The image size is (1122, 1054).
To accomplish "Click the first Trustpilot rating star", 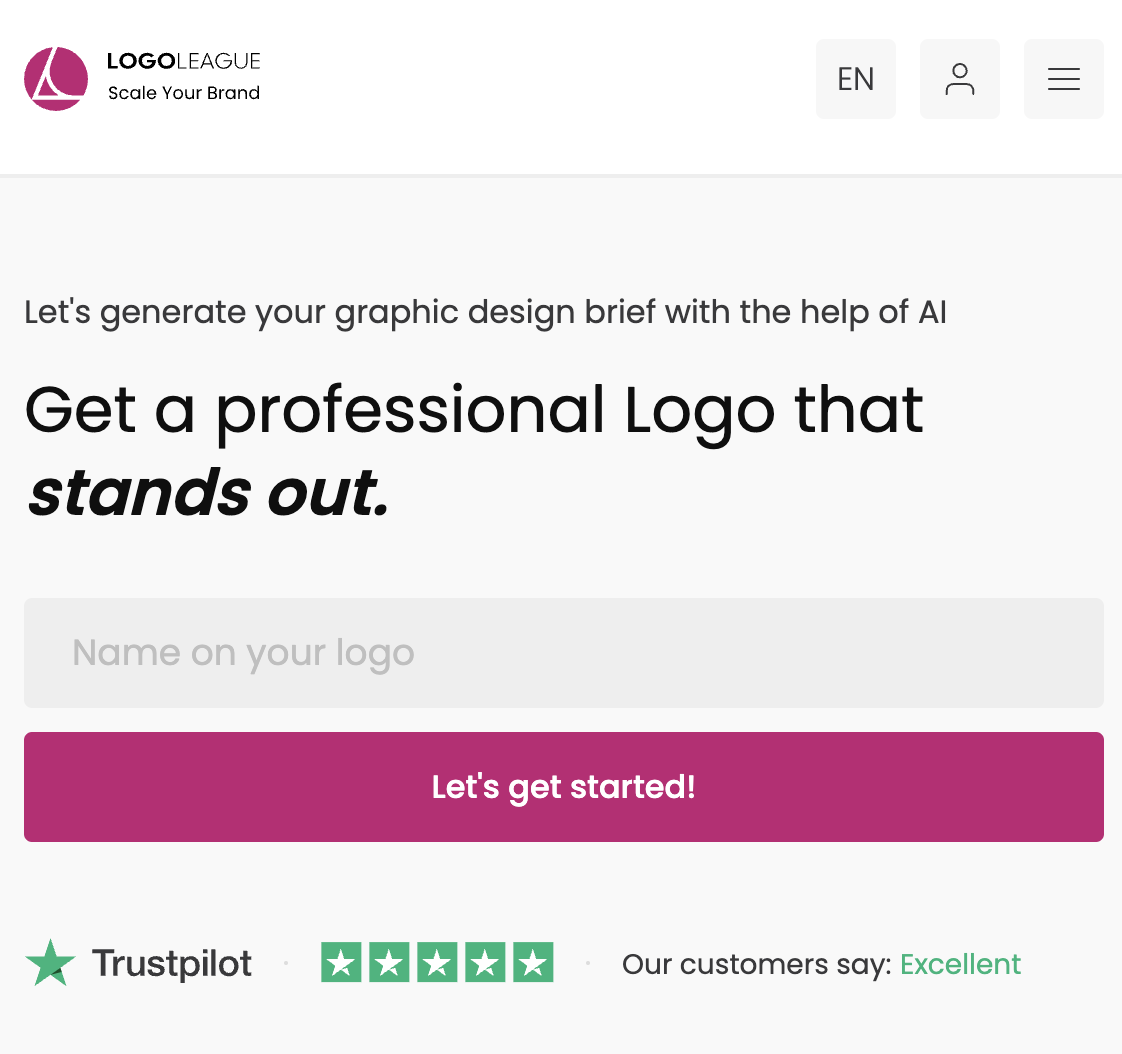I will point(341,963).
